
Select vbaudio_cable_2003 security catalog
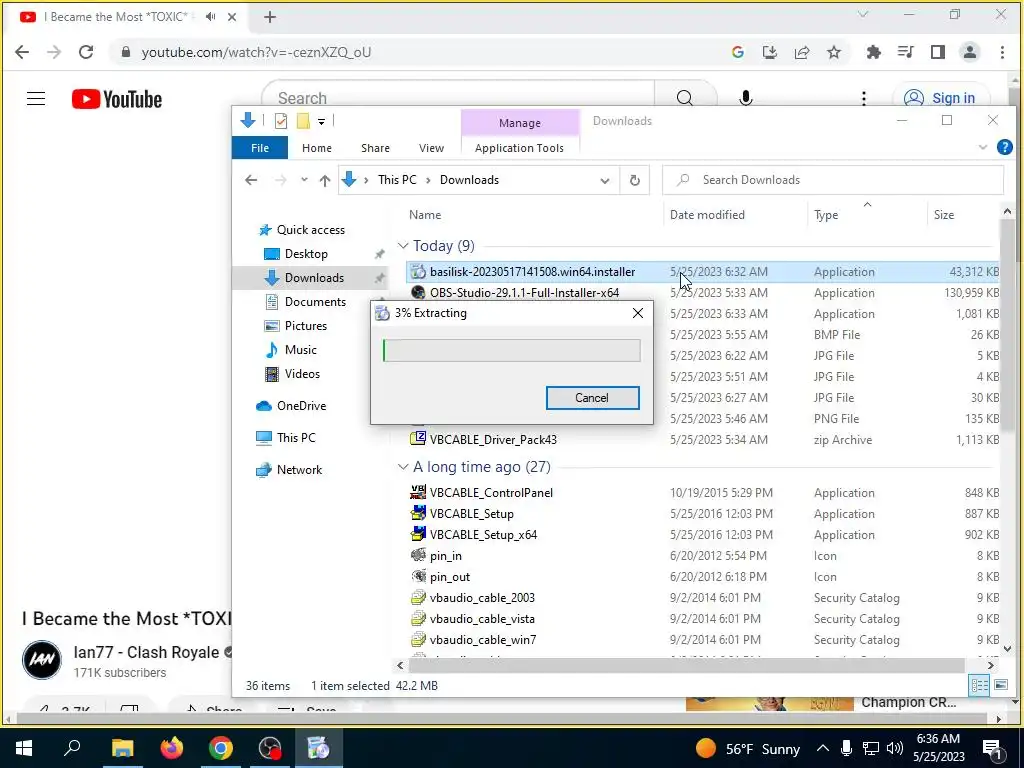pyautogui.click(x=482, y=598)
